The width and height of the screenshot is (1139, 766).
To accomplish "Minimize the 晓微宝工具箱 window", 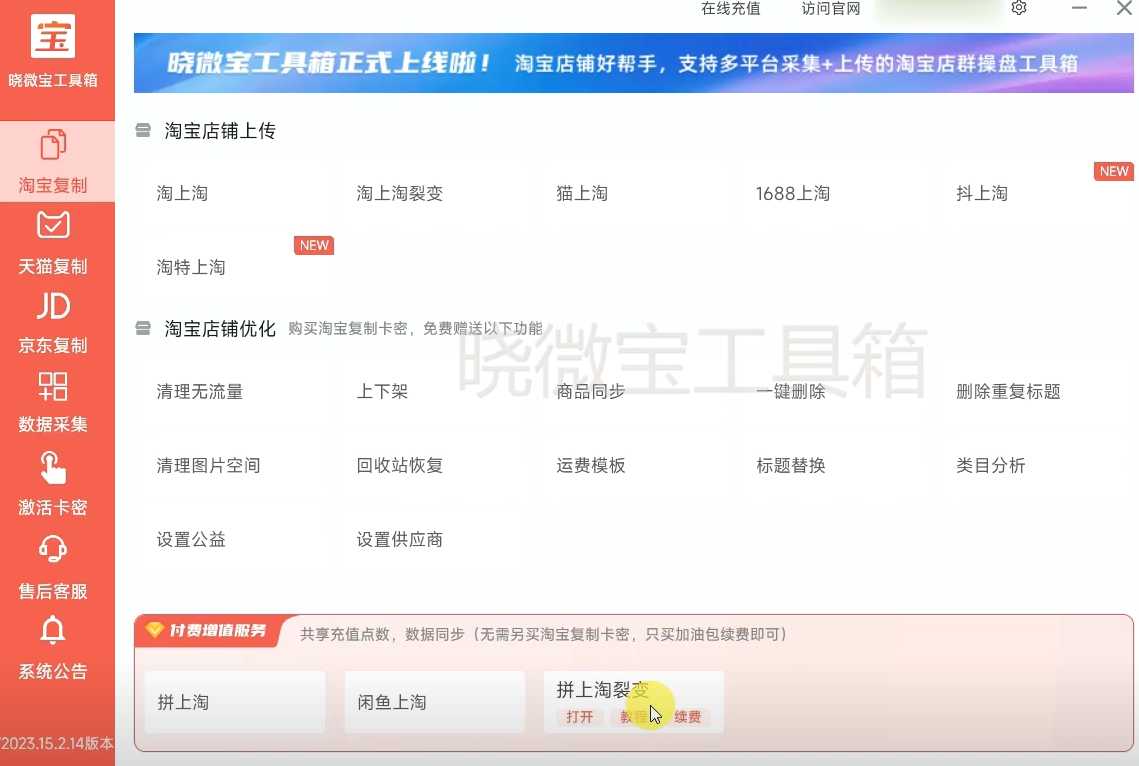I will (x=1079, y=8).
